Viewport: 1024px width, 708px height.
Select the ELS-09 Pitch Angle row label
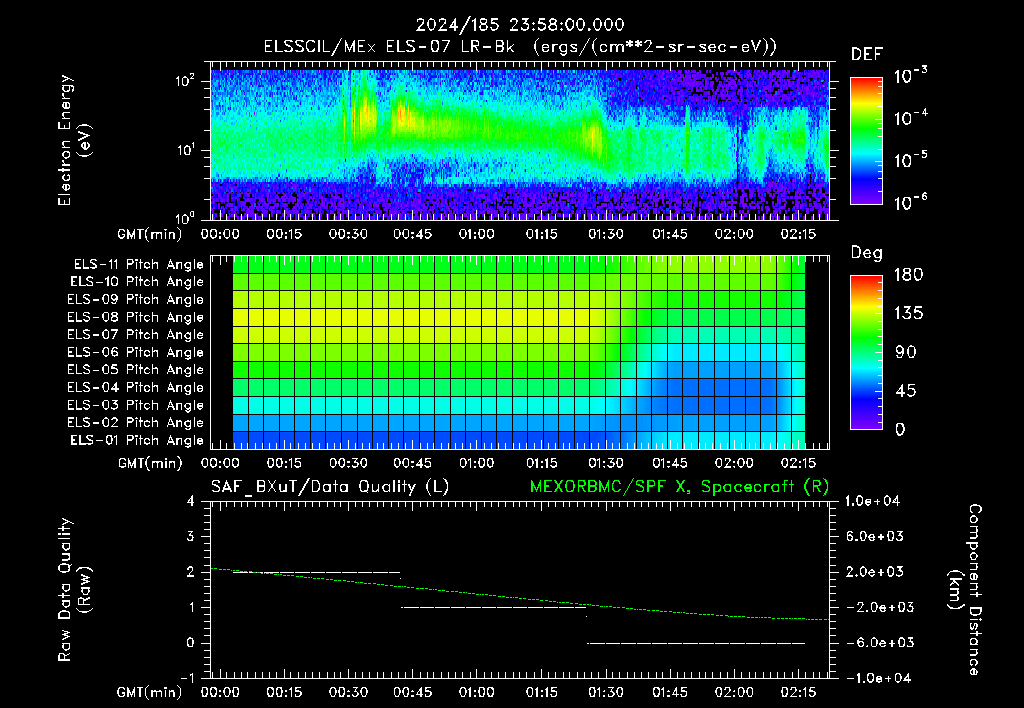(x=136, y=300)
